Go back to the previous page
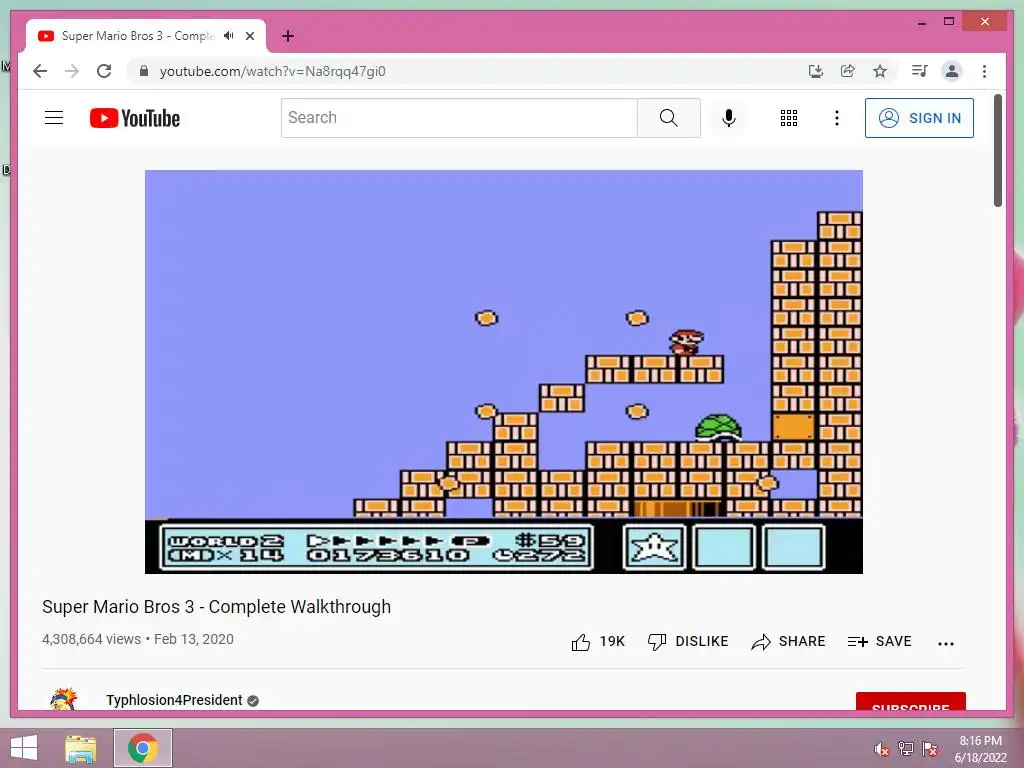This screenshot has height=768, width=1024. (x=40, y=71)
